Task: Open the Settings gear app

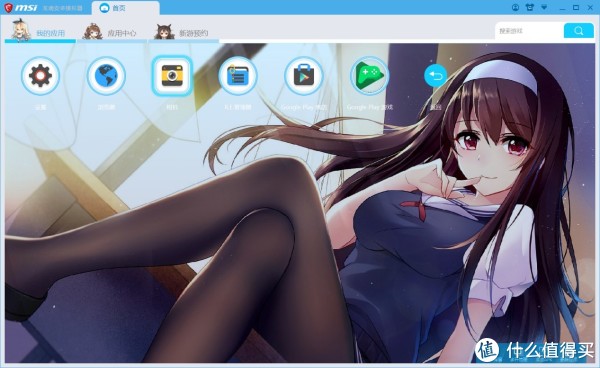Action: pyautogui.click(x=40, y=76)
